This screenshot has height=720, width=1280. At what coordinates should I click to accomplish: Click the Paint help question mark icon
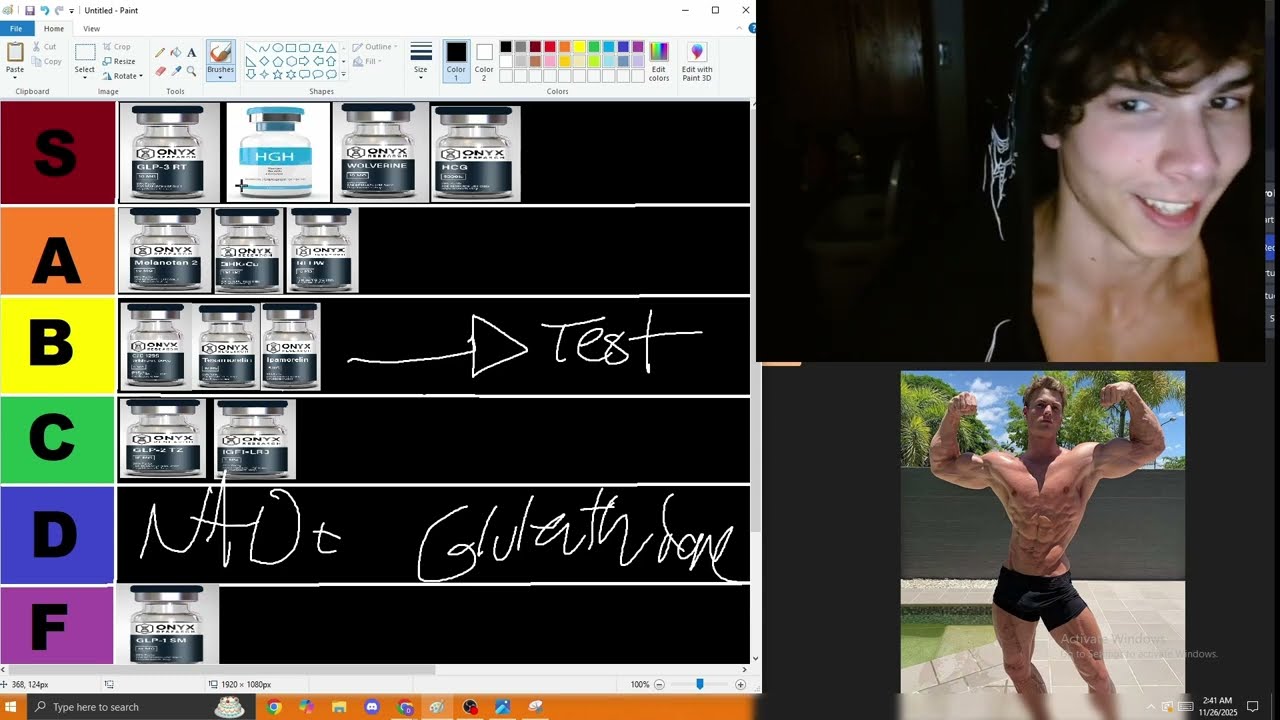[752, 28]
